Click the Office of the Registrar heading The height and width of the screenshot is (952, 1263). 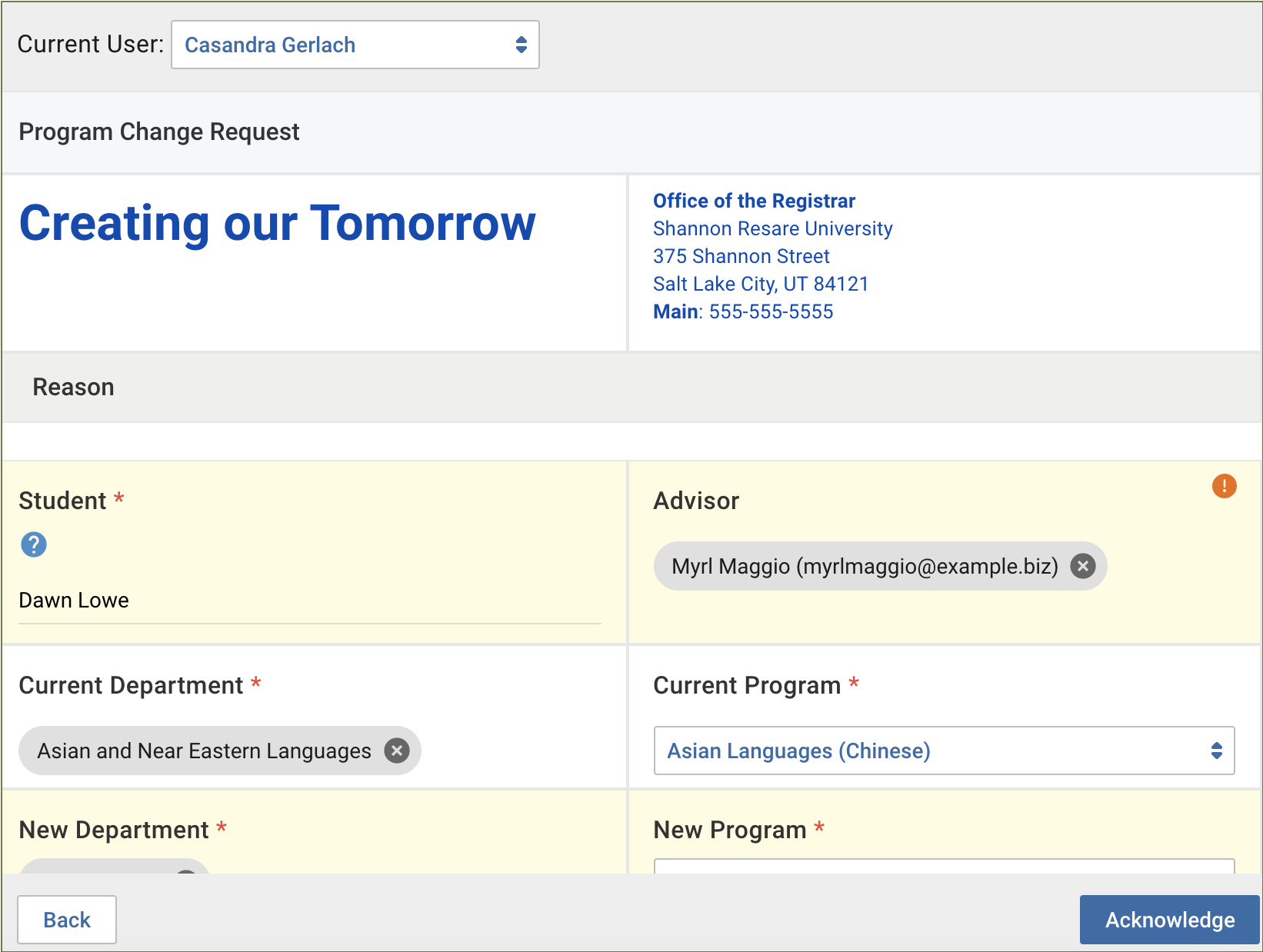[754, 201]
